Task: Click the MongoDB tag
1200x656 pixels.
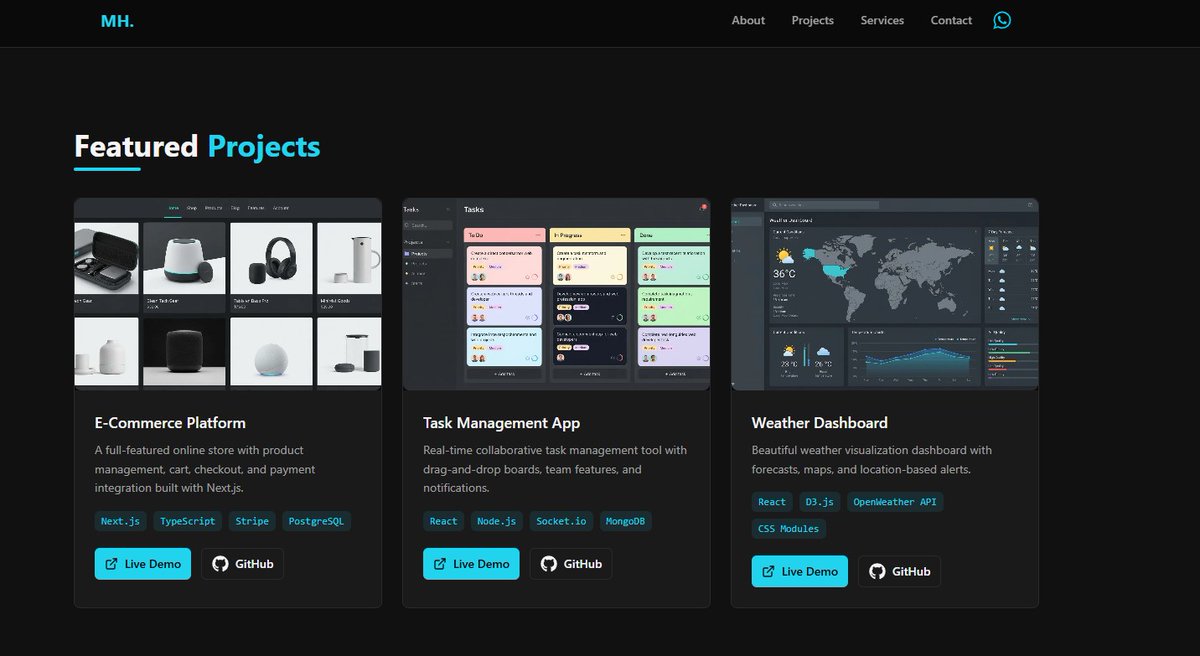Action: tap(625, 521)
